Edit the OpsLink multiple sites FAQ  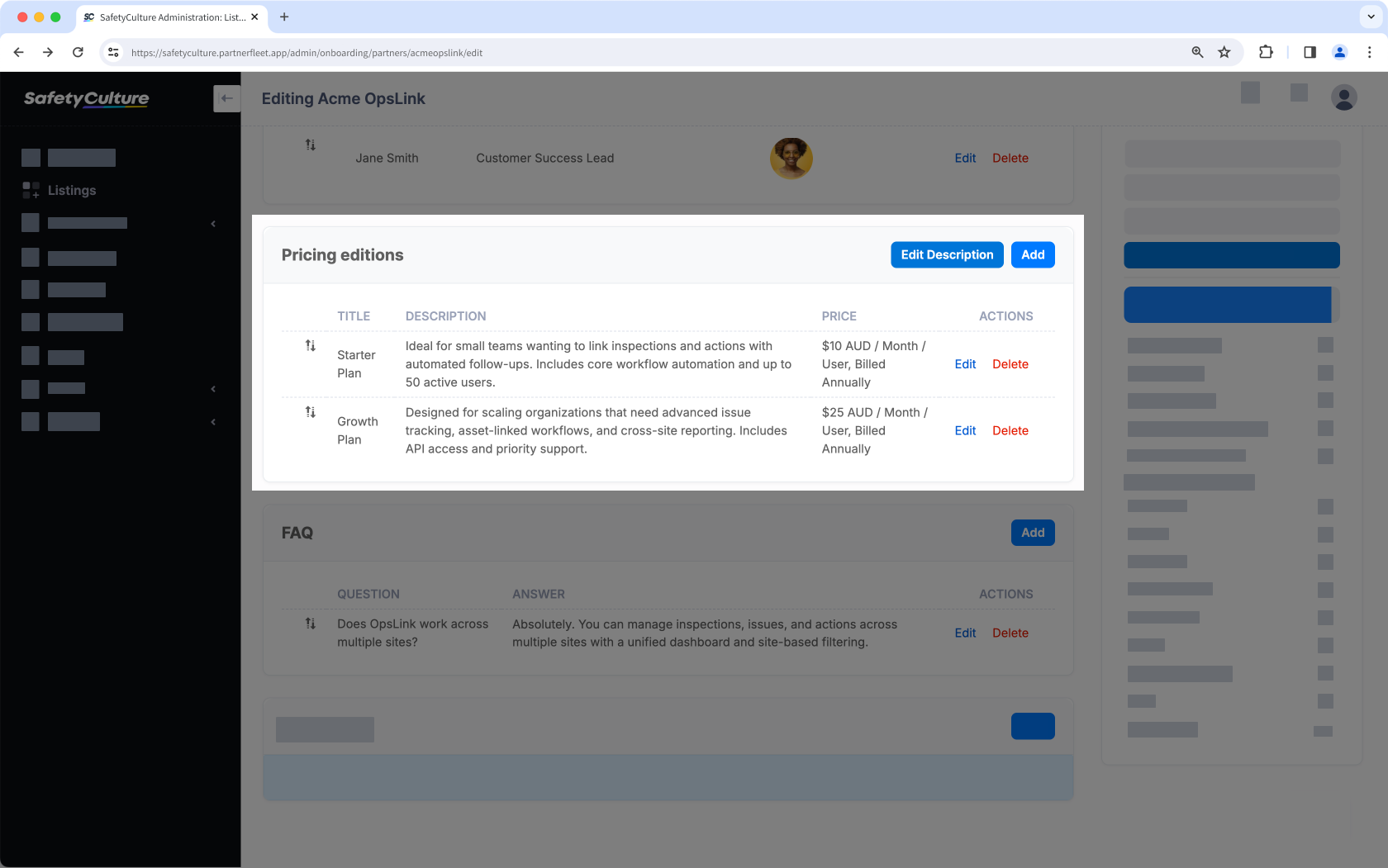(965, 633)
